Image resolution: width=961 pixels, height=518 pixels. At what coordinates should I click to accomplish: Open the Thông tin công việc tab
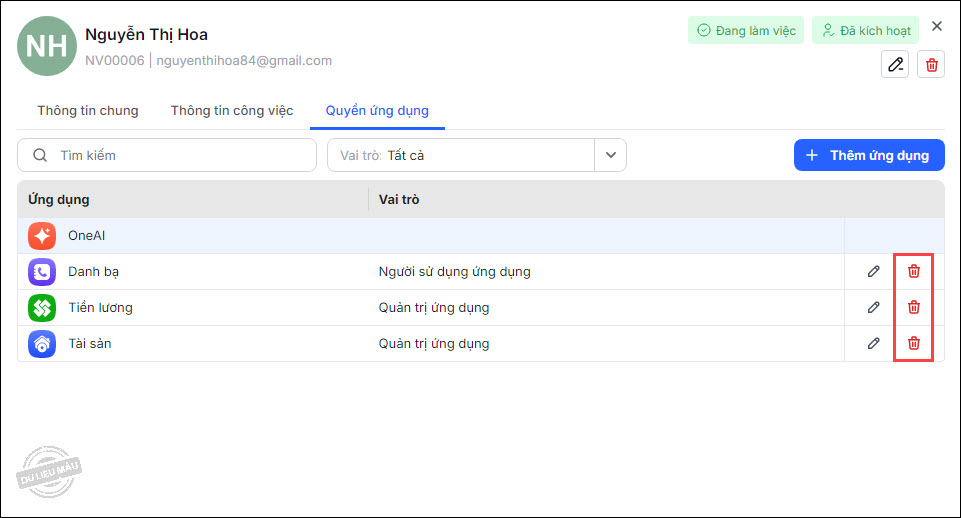coord(232,110)
